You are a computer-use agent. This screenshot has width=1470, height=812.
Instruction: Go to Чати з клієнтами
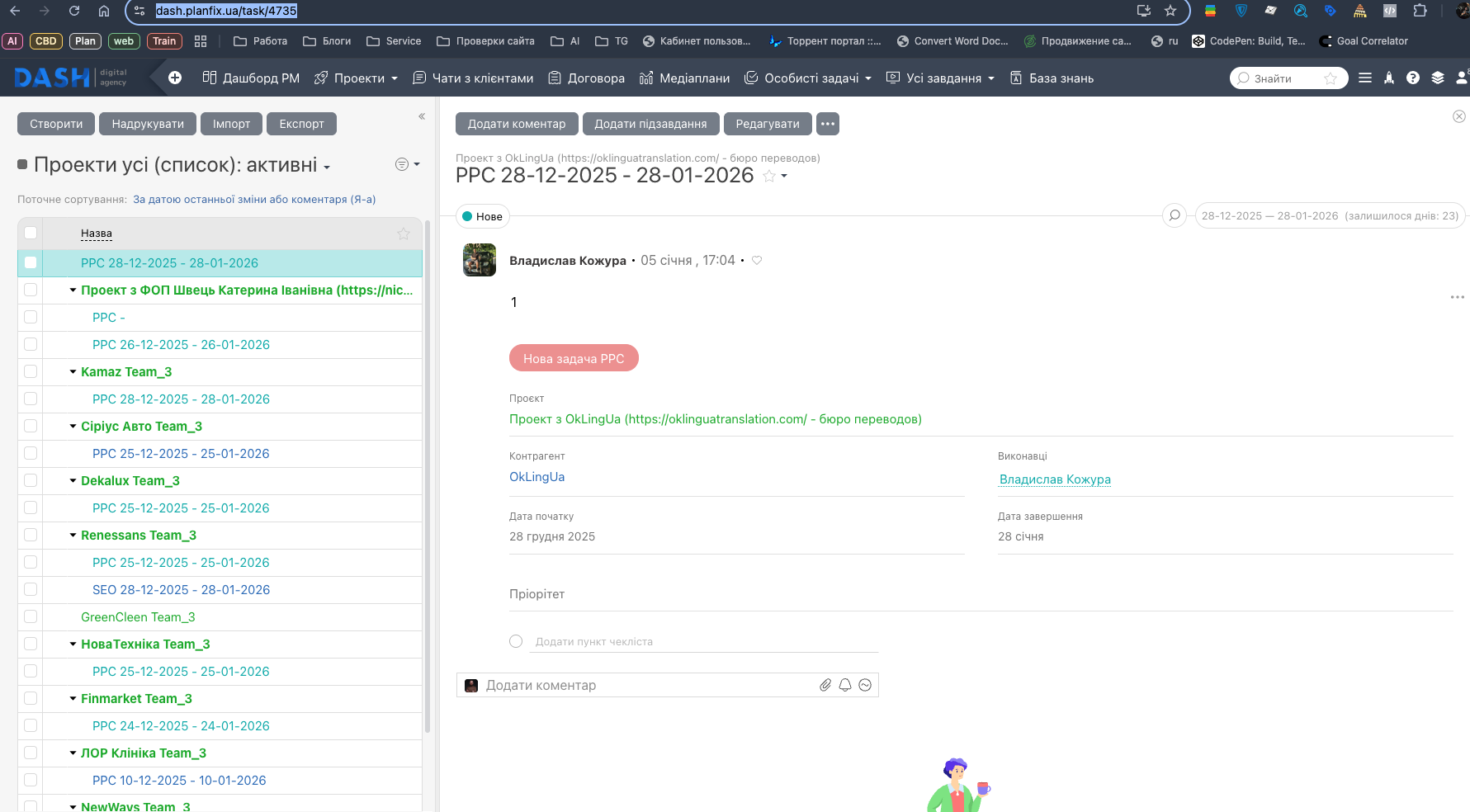coord(473,78)
